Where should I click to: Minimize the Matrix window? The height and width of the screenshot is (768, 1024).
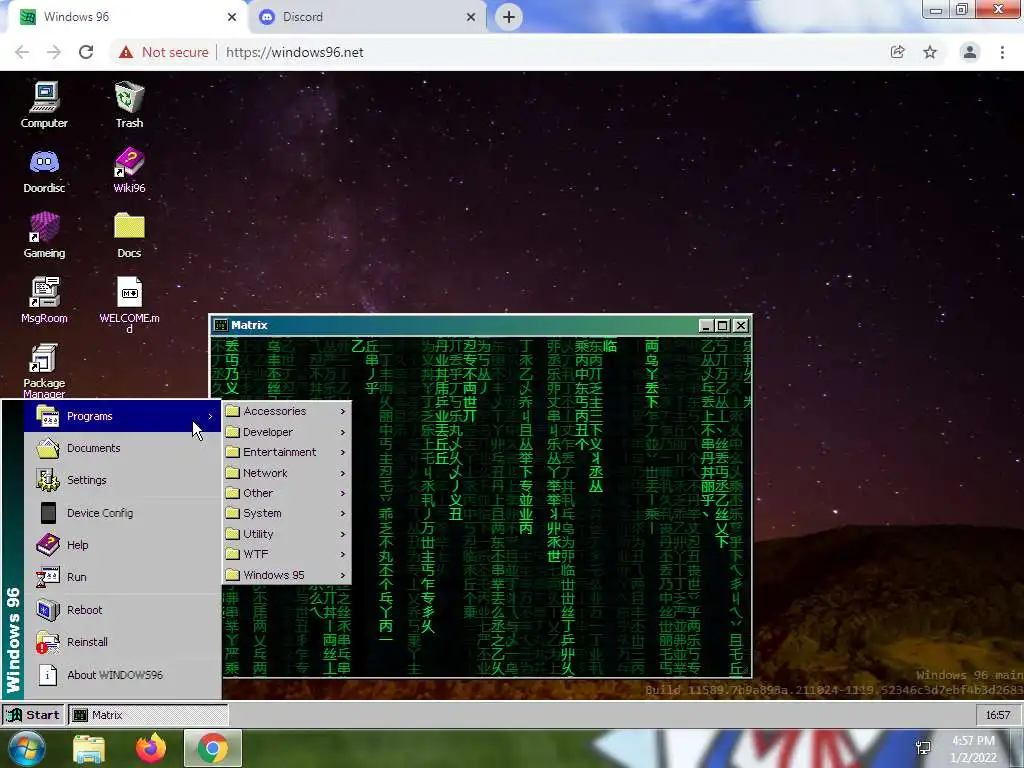tap(705, 325)
